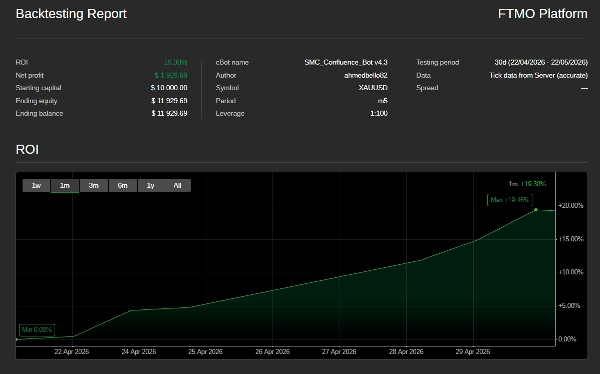The width and height of the screenshot is (600, 374).
Task: Click the Period value m5
Action: point(383,101)
